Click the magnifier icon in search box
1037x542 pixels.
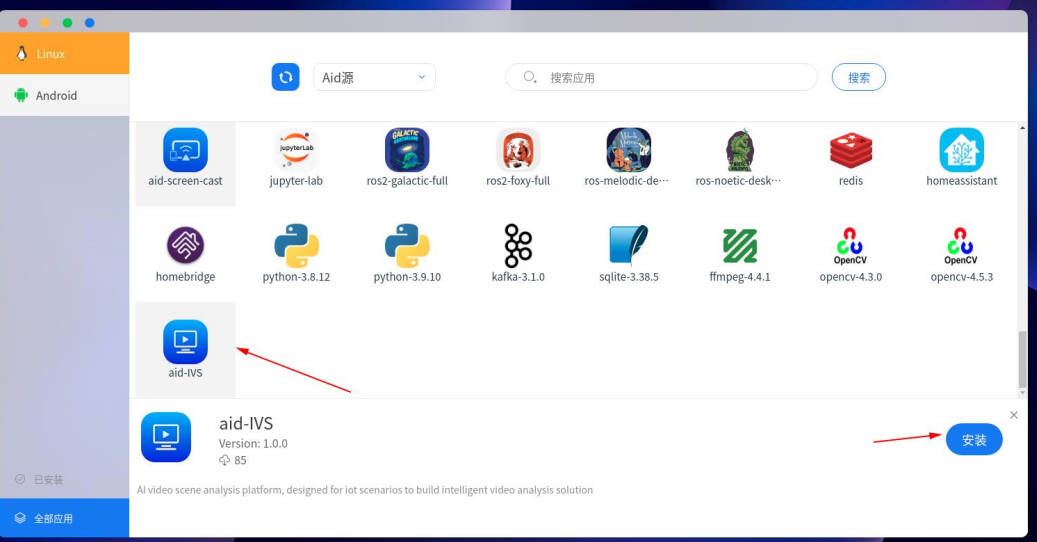(530, 77)
